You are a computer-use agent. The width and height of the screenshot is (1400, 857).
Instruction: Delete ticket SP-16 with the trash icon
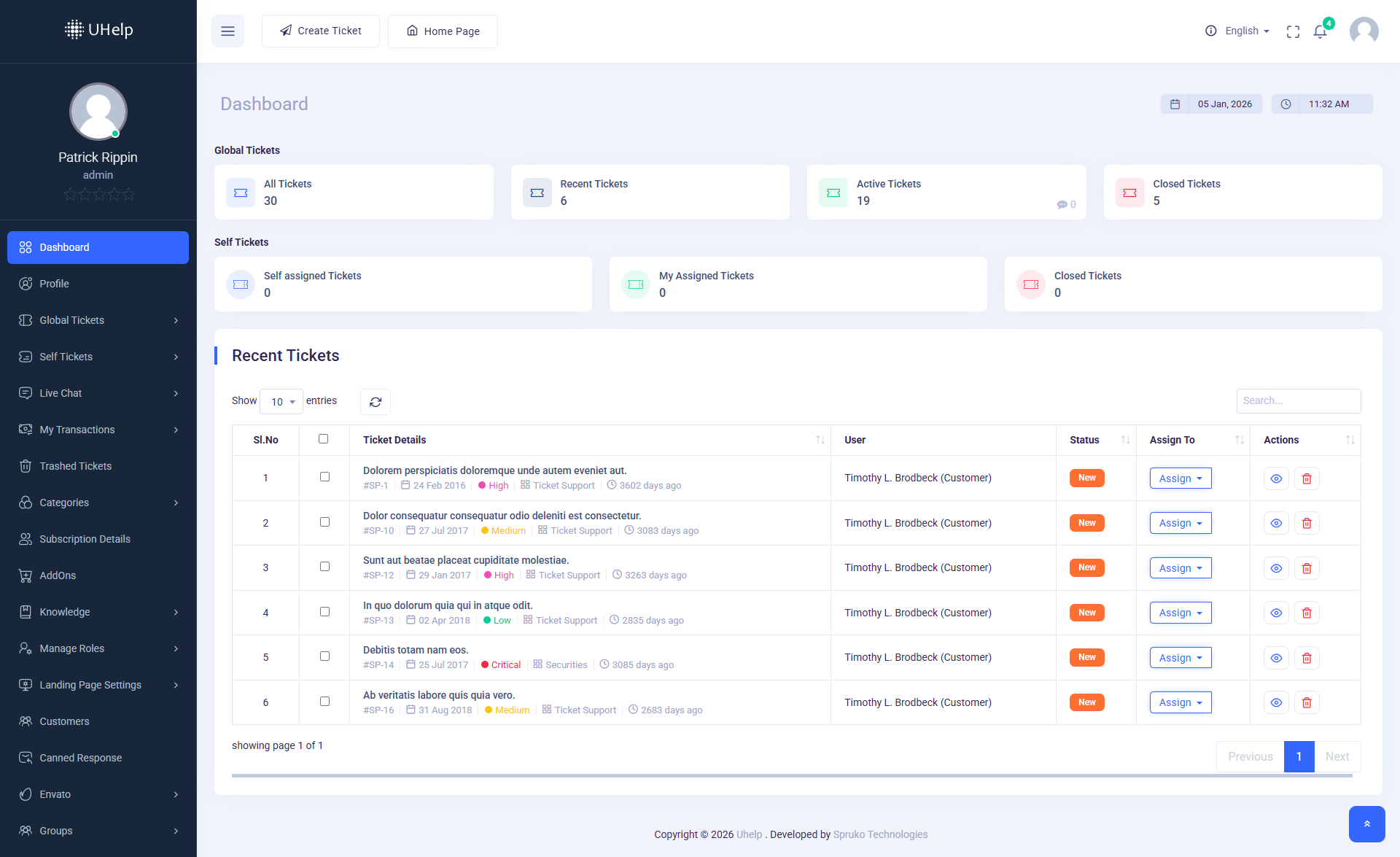(1307, 702)
